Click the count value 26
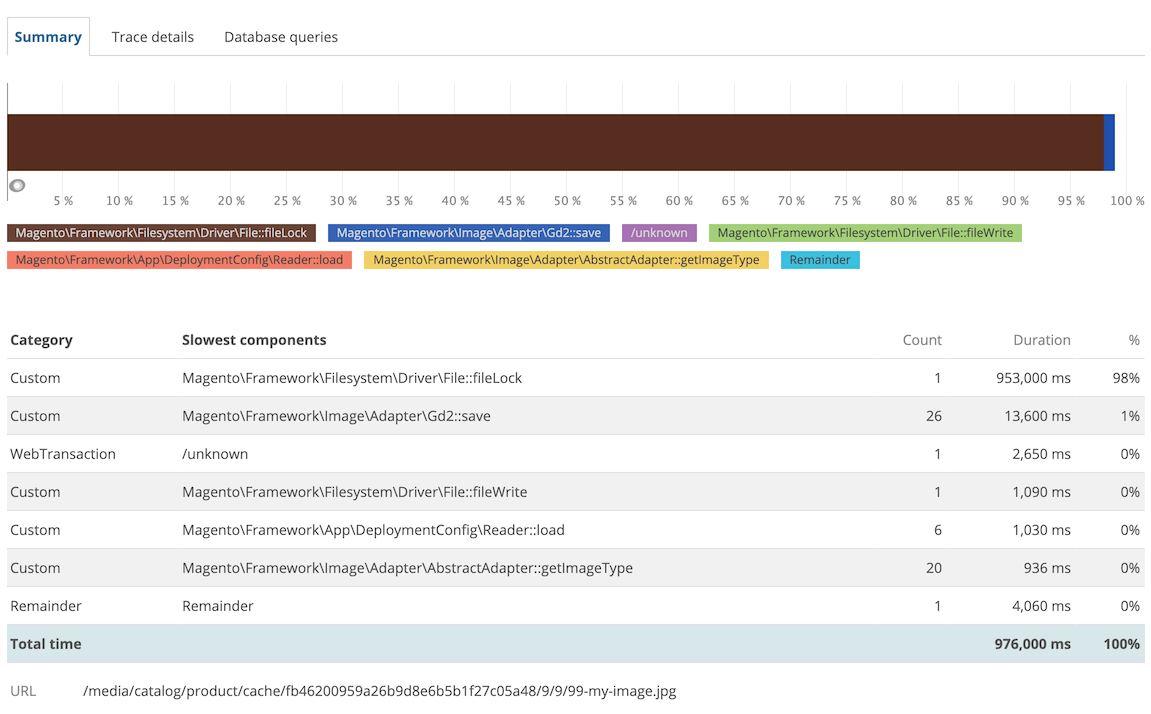The height and width of the screenshot is (714, 1151). tap(934, 416)
